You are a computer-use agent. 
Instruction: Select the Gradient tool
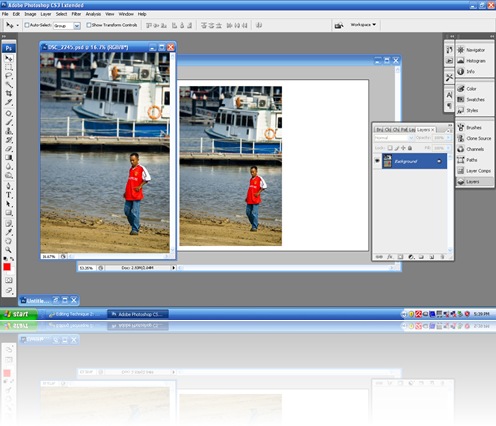point(9,157)
